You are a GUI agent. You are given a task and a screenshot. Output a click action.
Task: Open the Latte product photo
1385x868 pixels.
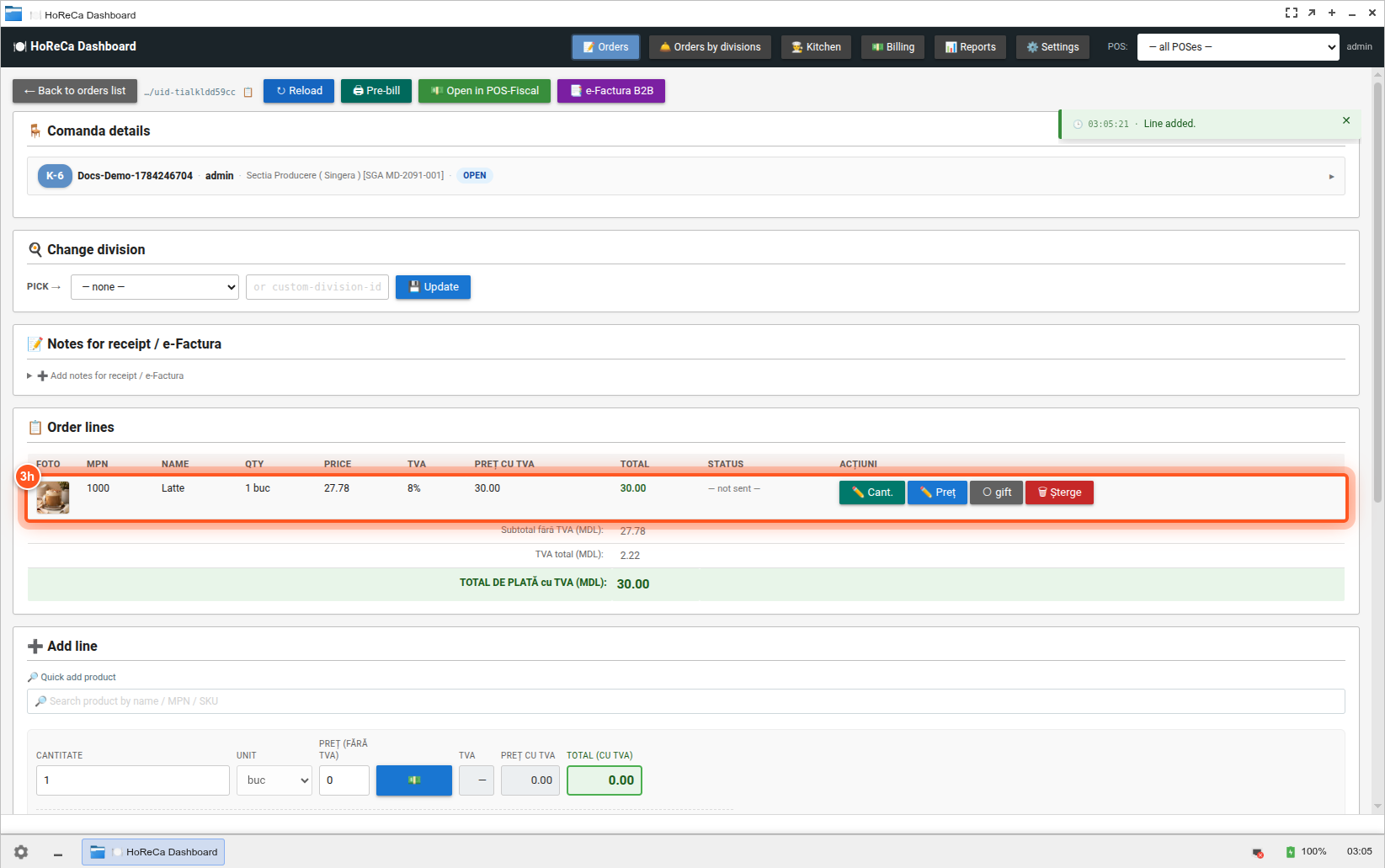click(x=53, y=498)
